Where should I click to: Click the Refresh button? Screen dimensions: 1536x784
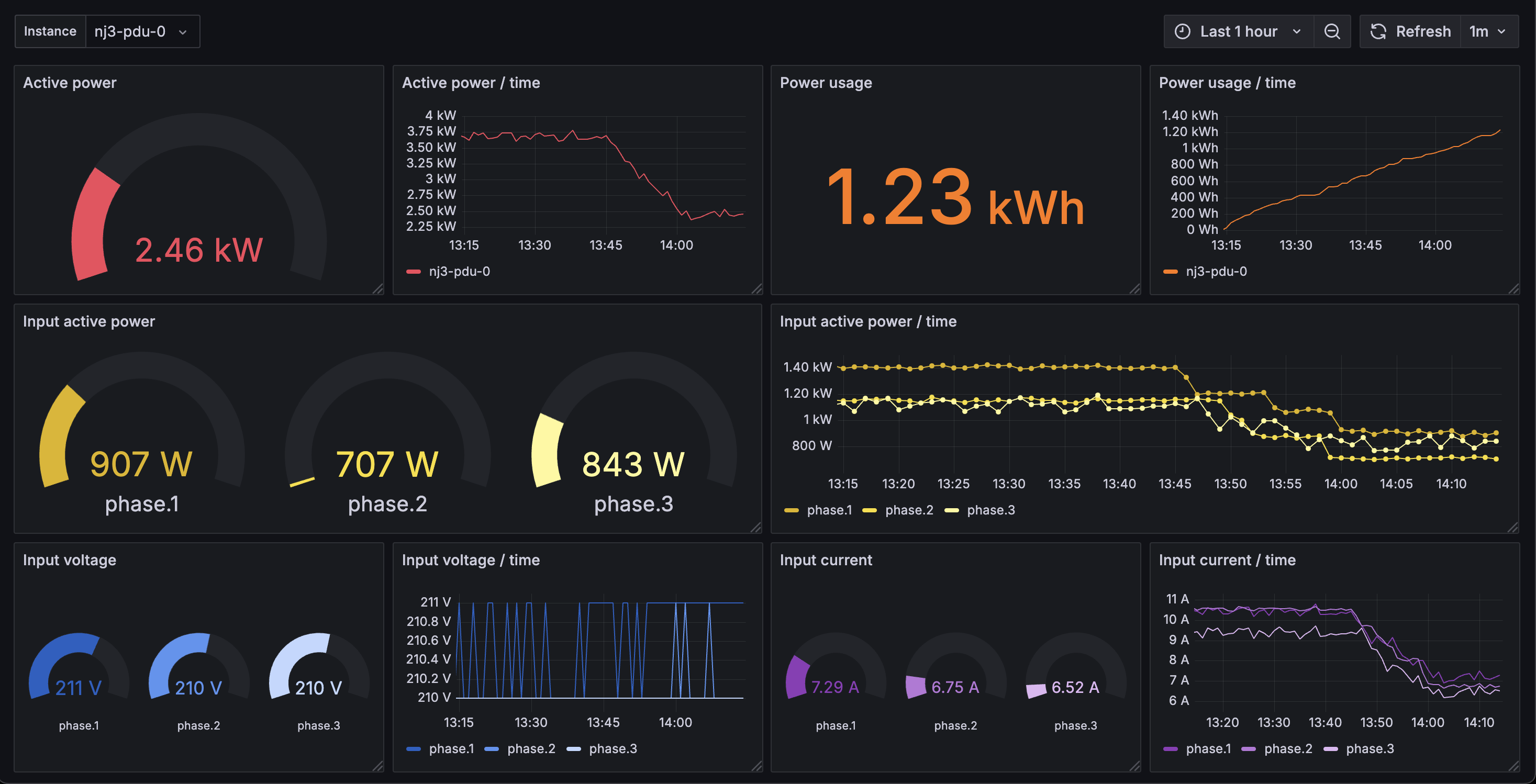[1410, 31]
